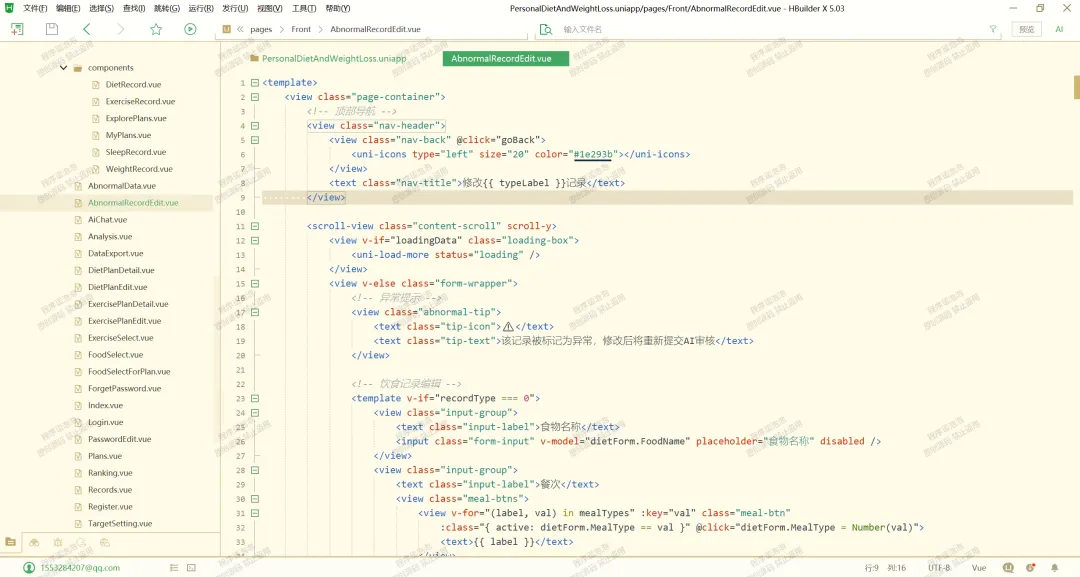The image size is (1080, 577).
Task: Click the Front breadcrumb link
Action: pyautogui.click(x=301, y=29)
